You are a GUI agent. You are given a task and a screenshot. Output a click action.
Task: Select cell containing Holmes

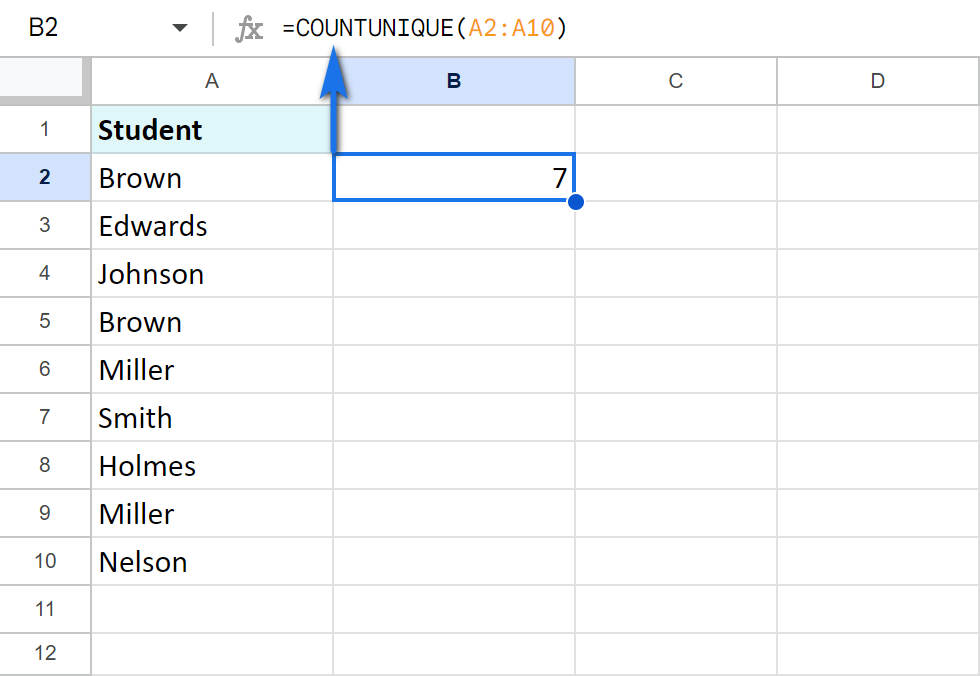[x=211, y=465]
